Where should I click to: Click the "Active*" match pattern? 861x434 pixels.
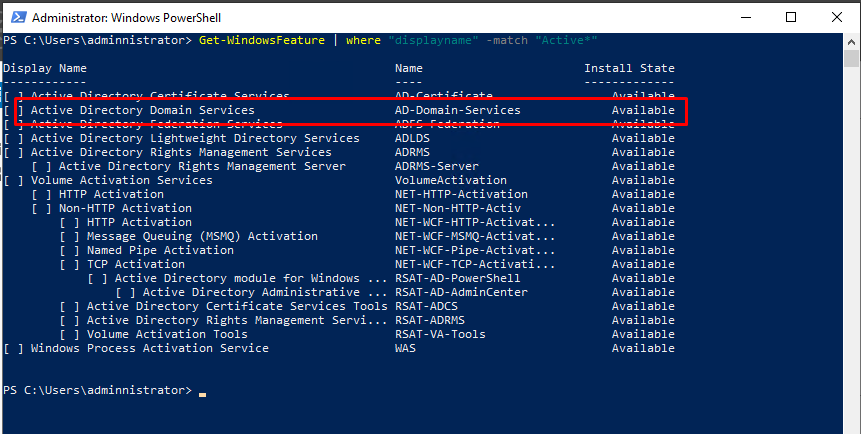tap(566, 40)
